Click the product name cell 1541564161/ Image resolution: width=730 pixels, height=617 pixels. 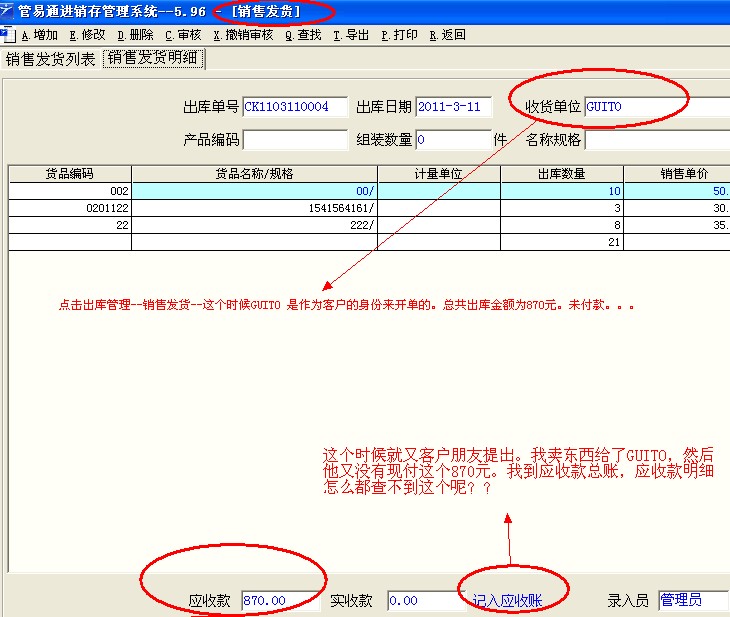(x=255, y=208)
